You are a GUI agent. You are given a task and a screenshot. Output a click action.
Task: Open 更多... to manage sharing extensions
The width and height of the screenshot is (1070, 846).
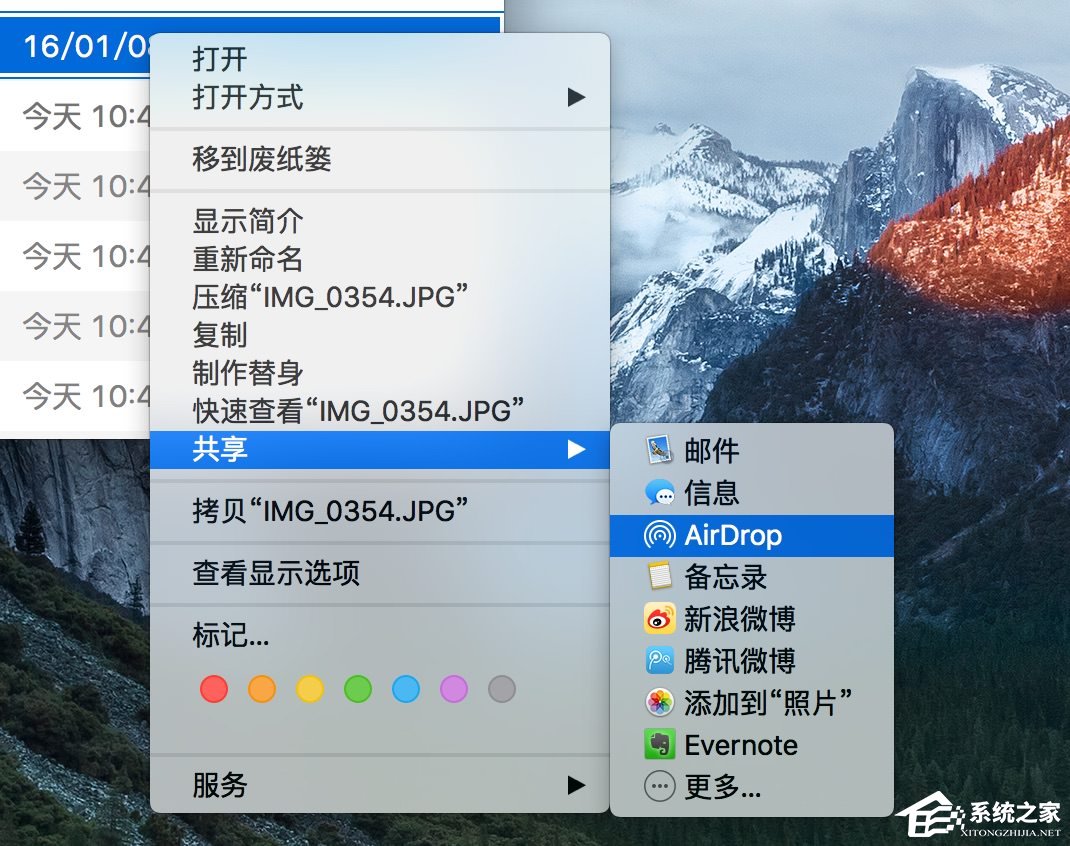658,787
